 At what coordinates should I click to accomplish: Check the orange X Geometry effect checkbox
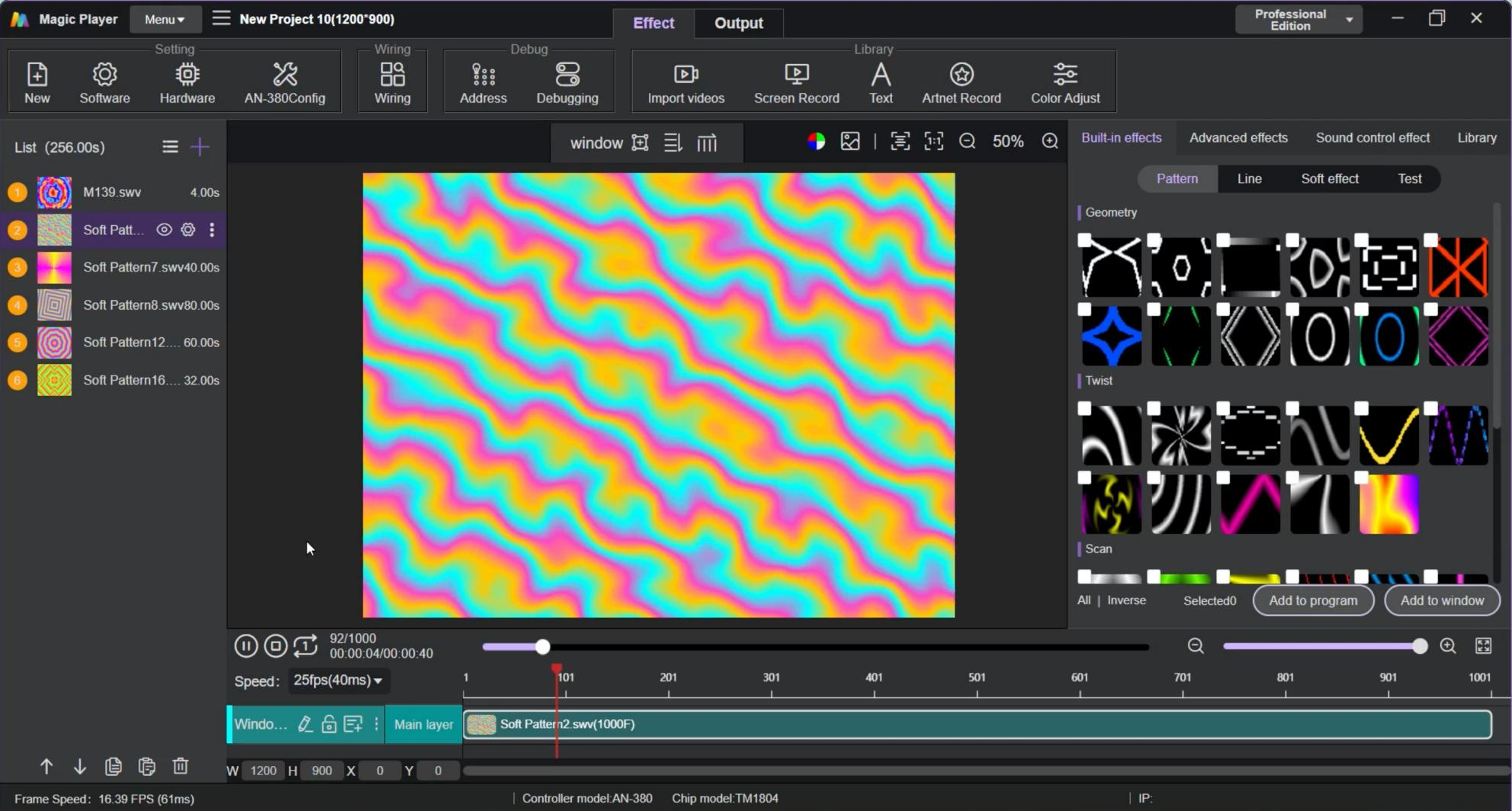click(x=1430, y=240)
